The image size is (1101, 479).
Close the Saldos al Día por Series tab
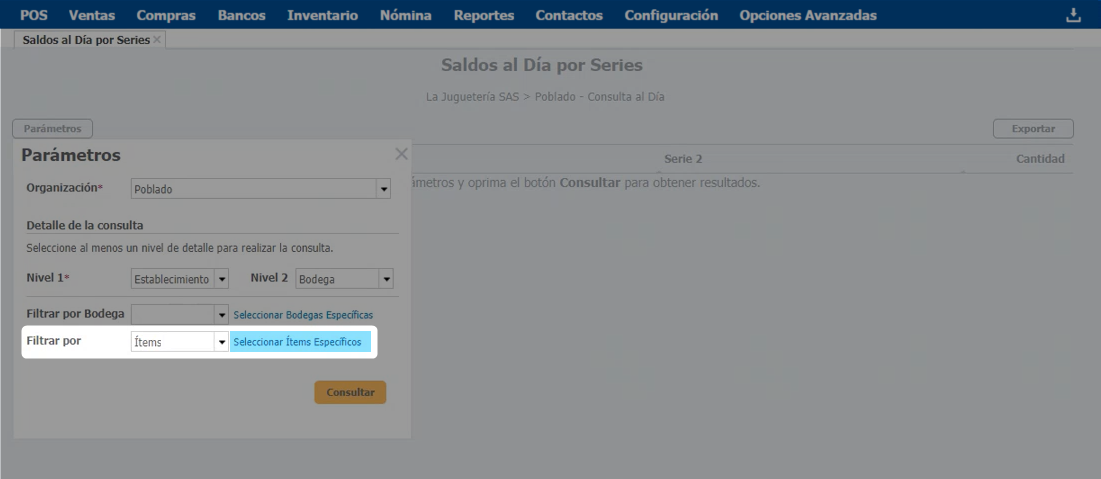coord(157,40)
